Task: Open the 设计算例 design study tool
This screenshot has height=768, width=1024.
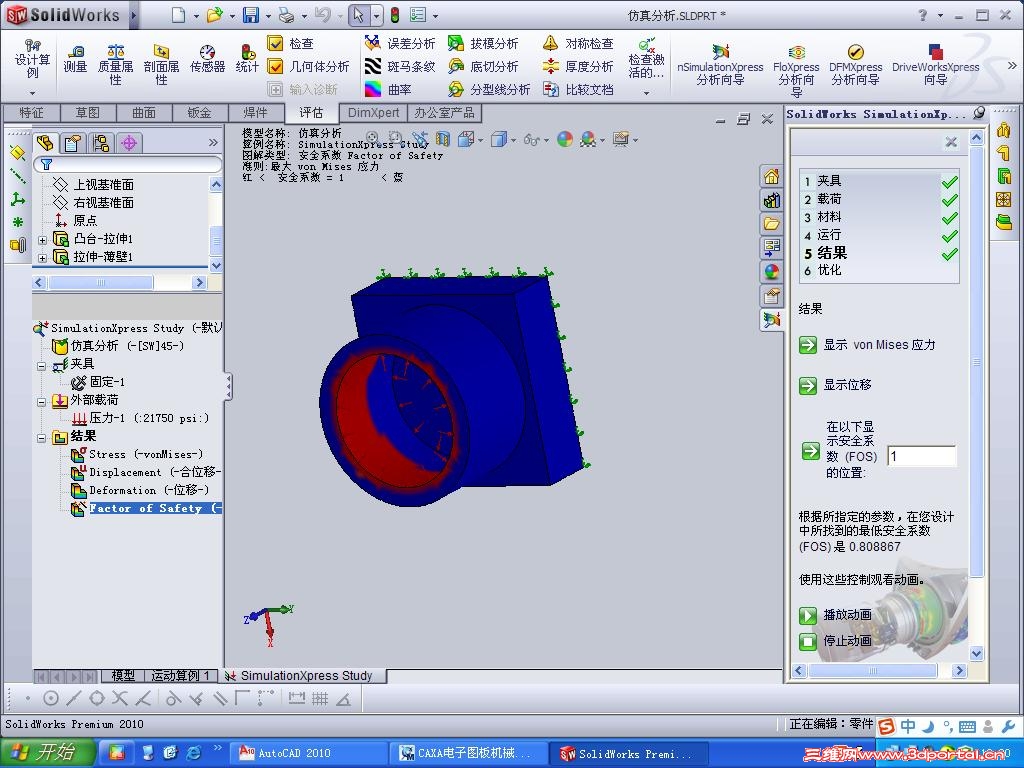Action: click(32, 60)
